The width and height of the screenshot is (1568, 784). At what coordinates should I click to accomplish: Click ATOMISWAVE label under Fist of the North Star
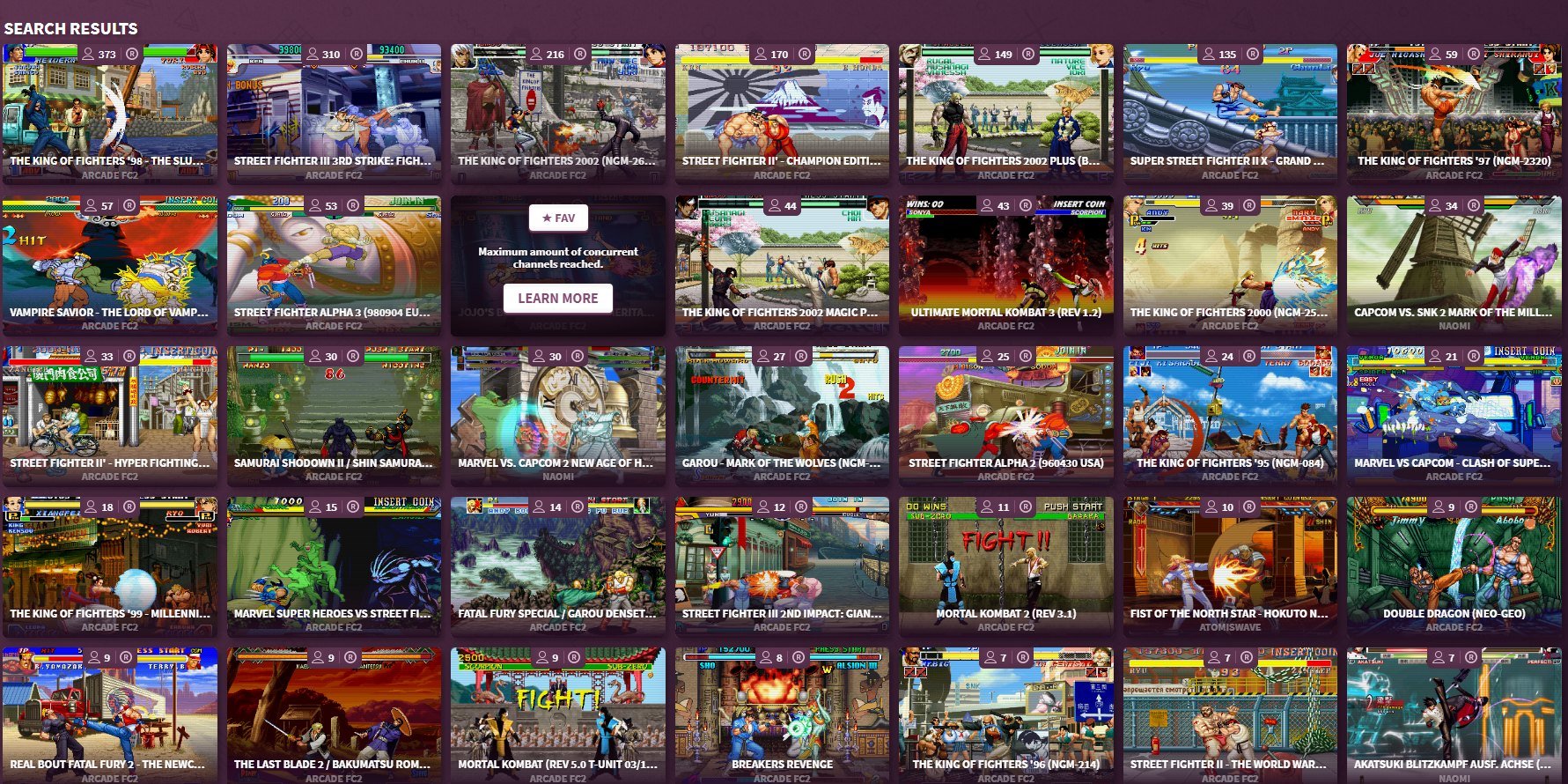[1230, 627]
